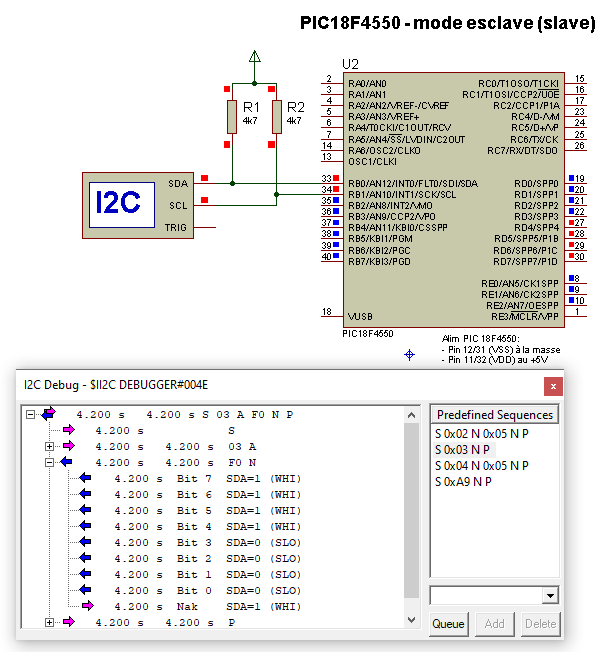The width and height of the screenshot is (602, 652).
Task: Close the I2C Debug window
Action: pyautogui.click(x=553, y=386)
